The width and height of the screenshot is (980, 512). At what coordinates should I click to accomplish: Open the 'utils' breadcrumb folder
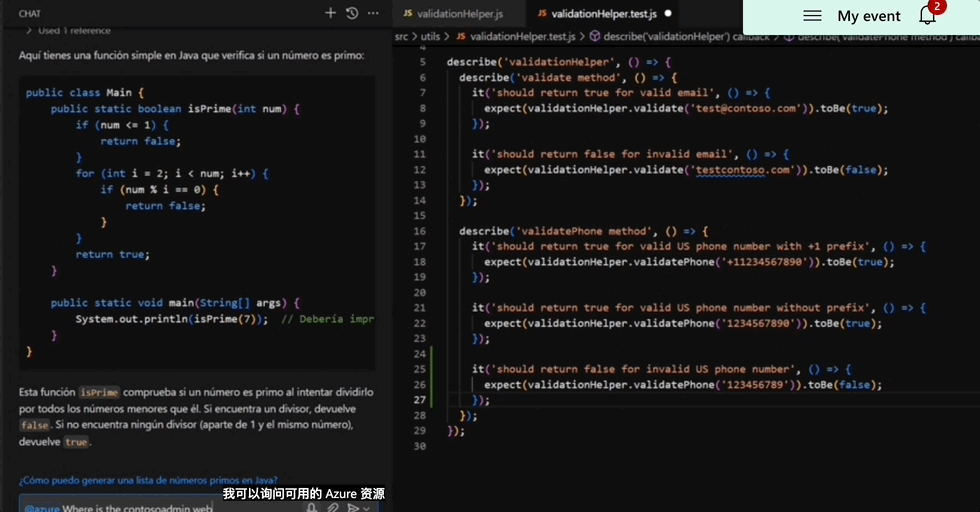(x=430, y=36)
